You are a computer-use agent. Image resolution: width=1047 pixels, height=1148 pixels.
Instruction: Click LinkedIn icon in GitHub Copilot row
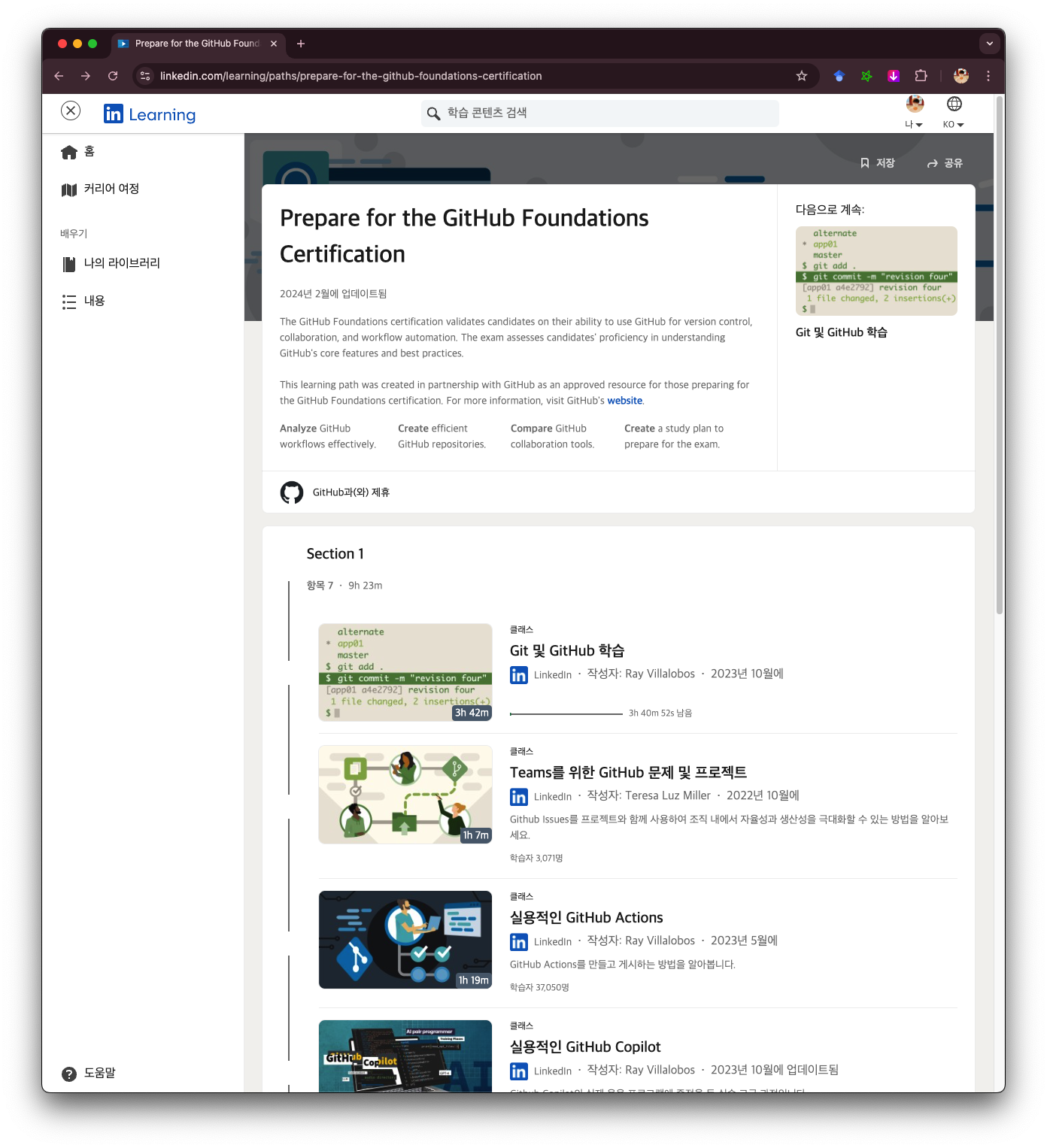(519, 1071)
